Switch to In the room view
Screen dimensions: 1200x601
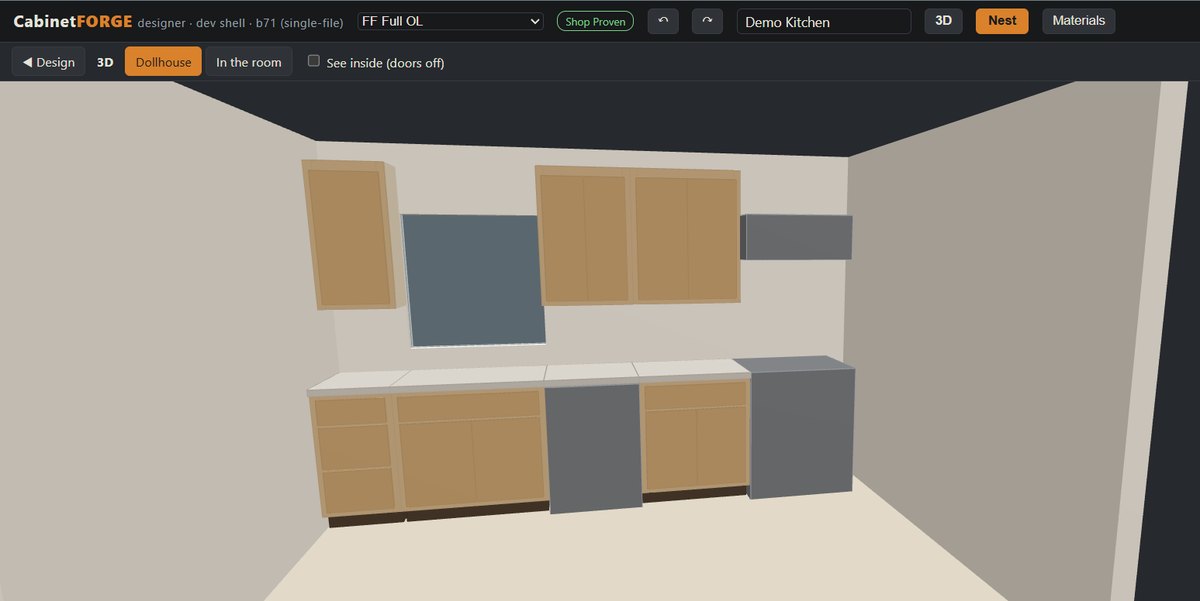[249, 62]
